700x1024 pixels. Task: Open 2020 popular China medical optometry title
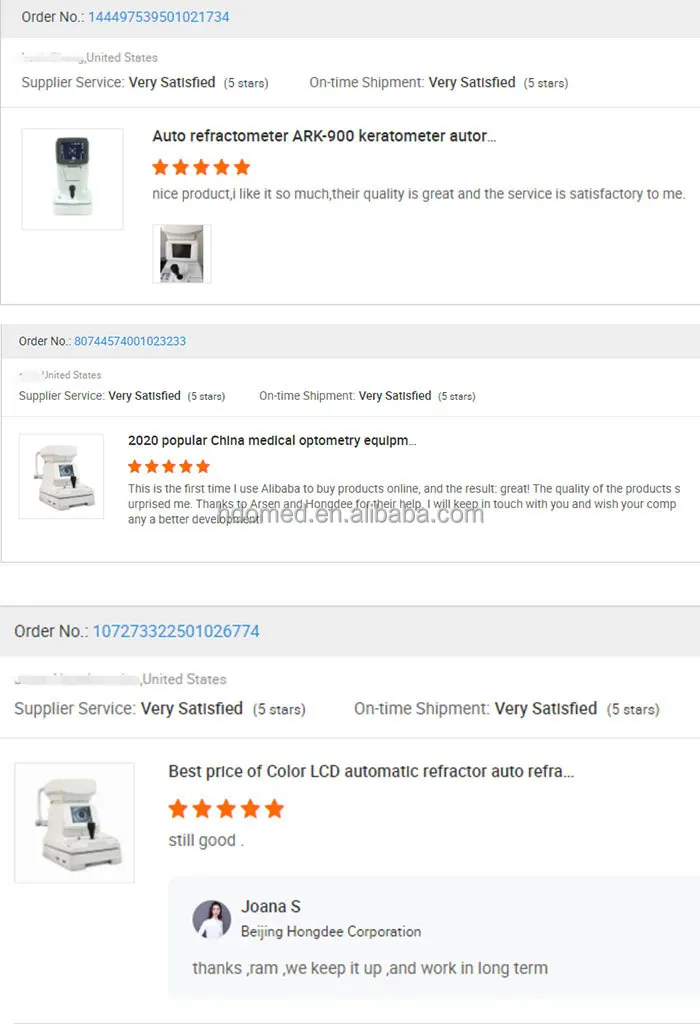pyautogui.click(x=272, y=440)
